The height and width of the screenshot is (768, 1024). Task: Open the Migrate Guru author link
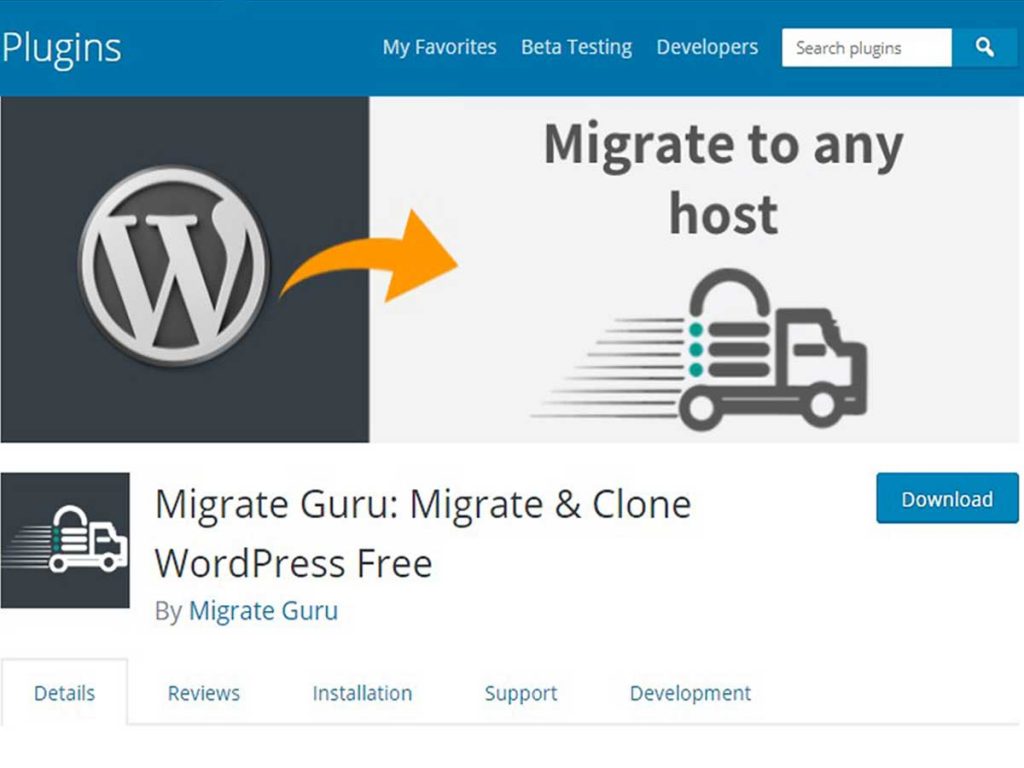[x=263, y=611]
